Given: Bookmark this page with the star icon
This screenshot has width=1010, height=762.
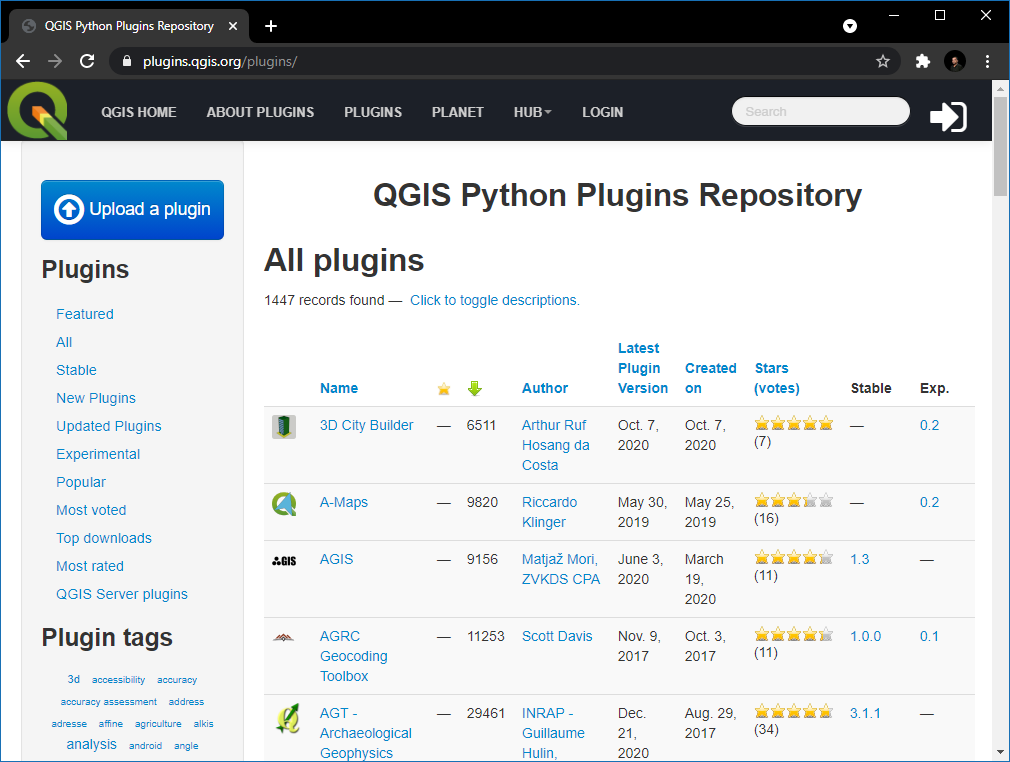Looking at the screenshot, I should tap(883, 61).
